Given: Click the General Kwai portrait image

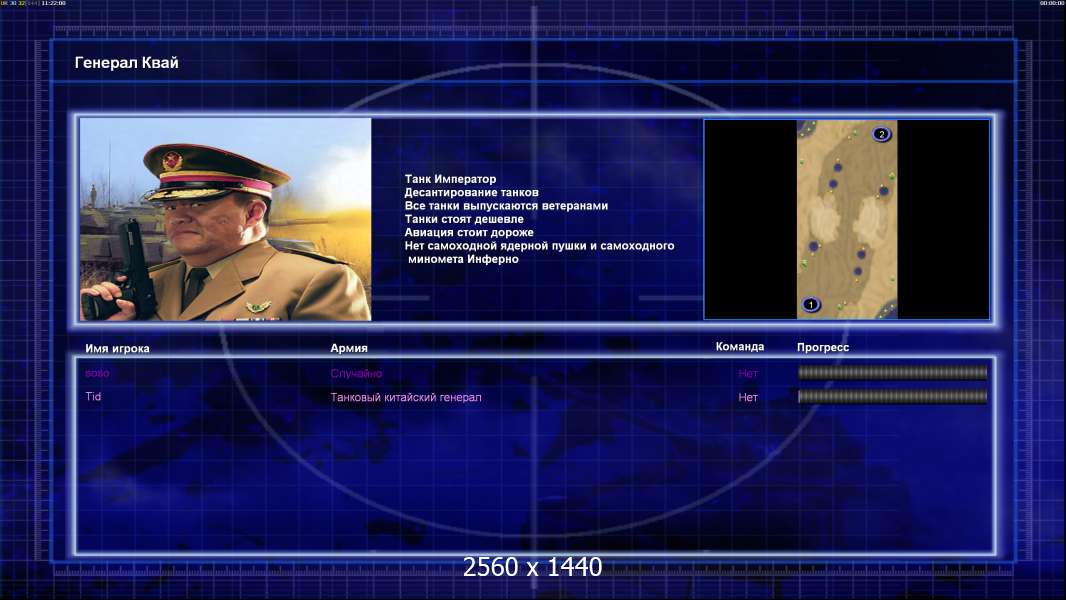Looking at the screenshot, I should (226, 219).
